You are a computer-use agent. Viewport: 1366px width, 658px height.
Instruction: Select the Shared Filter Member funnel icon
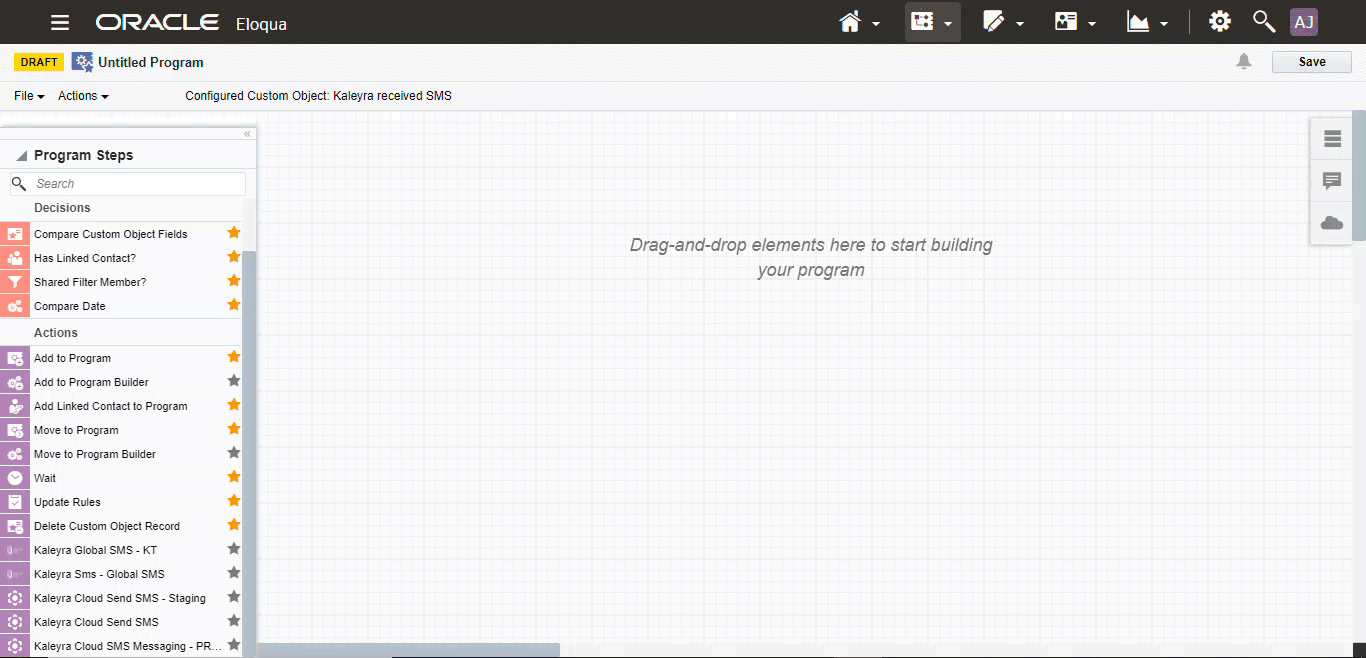click(x=15, y=282)
